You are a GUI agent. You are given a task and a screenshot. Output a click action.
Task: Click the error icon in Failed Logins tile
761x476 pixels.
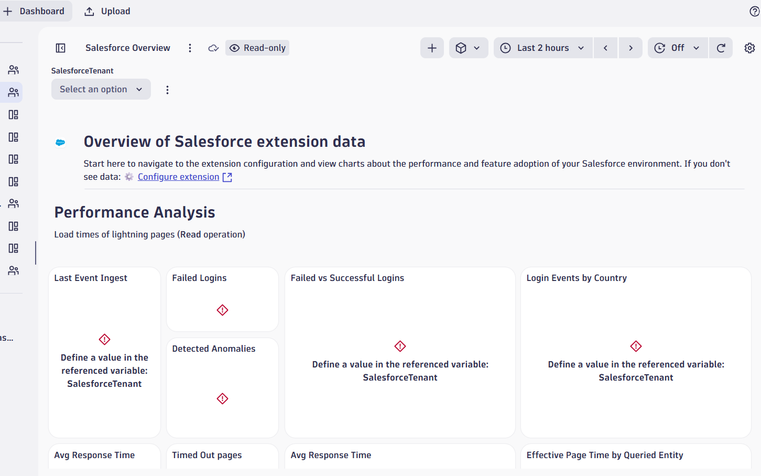(x=222, y=310)
